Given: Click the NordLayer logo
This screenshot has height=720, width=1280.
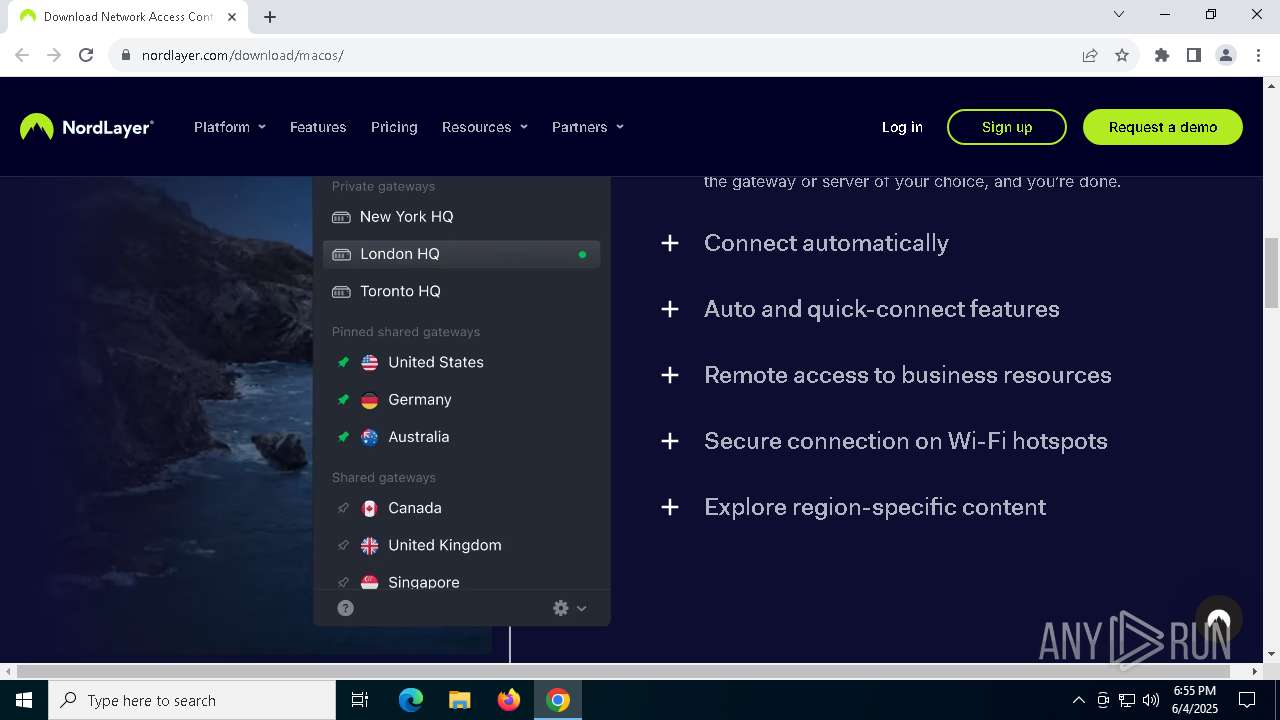Looking at the screenshot, I should point(87,127).
